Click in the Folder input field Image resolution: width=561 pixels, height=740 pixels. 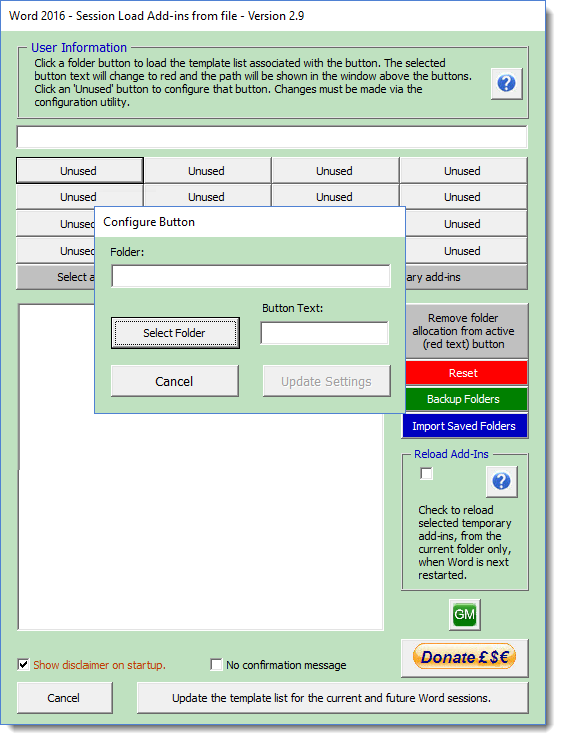(x=251, y=276)
